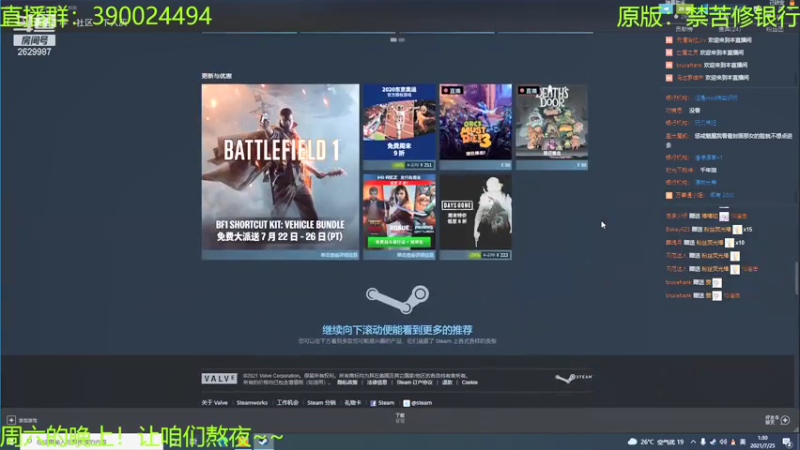800x450 pixels.
Task: Show hidden tray icons chevron
Action: pos(693,442)
